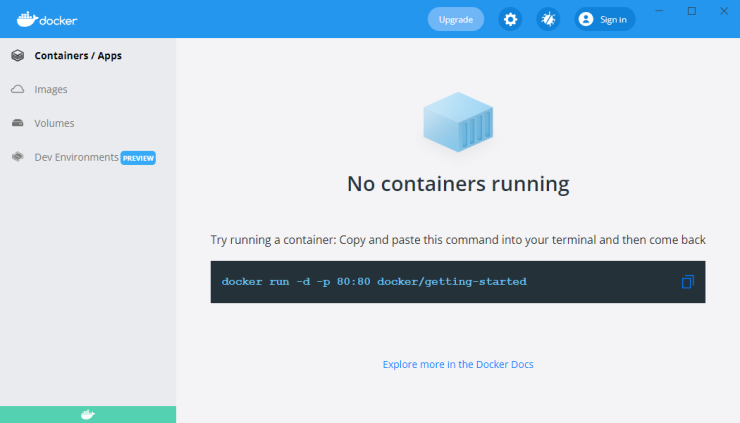The width and height of the screenshot is (740, 423).
Task: Click the Upgrade button
Action: pos(456,19)
